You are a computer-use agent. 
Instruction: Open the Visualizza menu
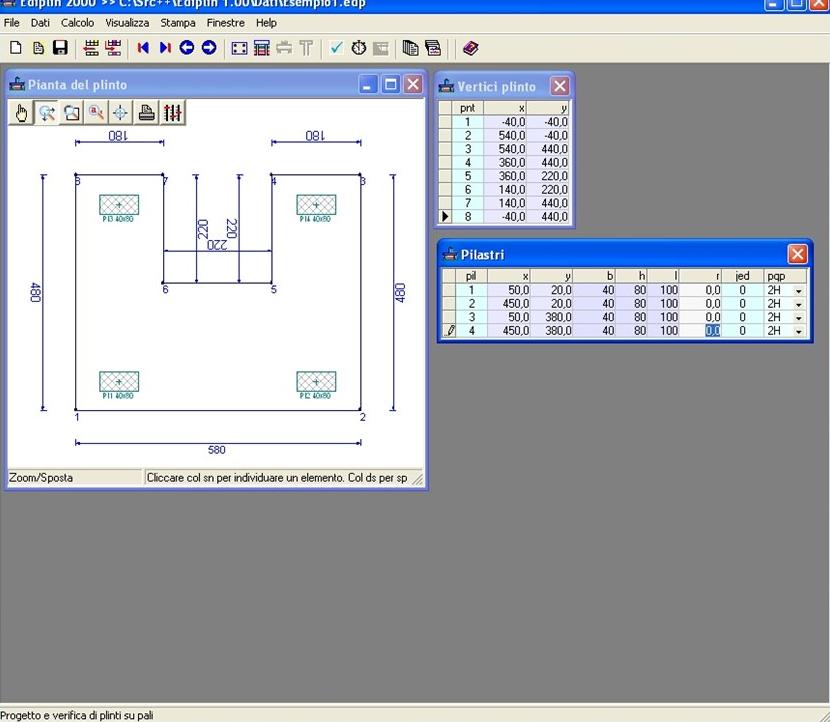coord(127,22)
